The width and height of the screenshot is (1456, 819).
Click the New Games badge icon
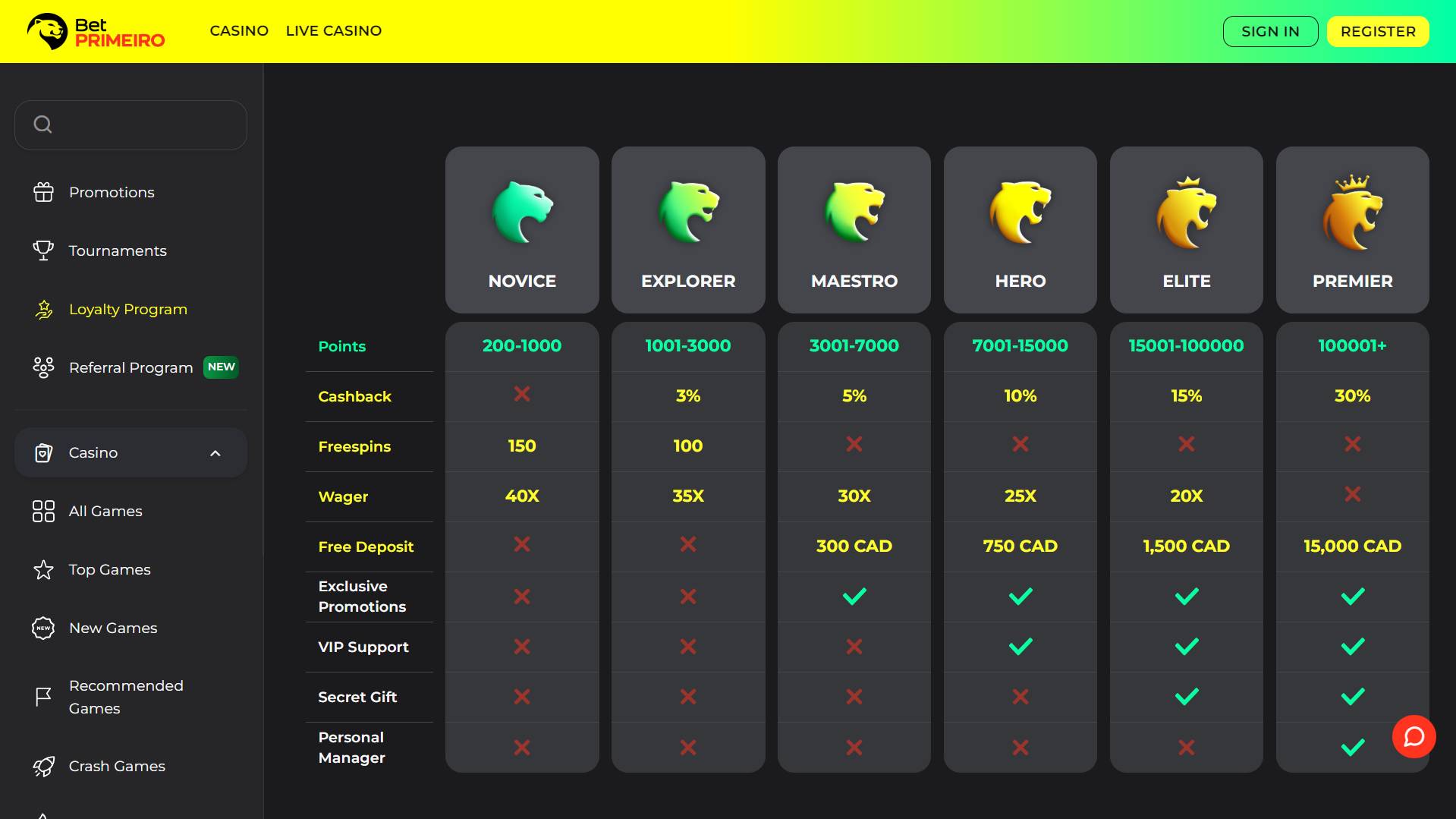tap(43, 628)
